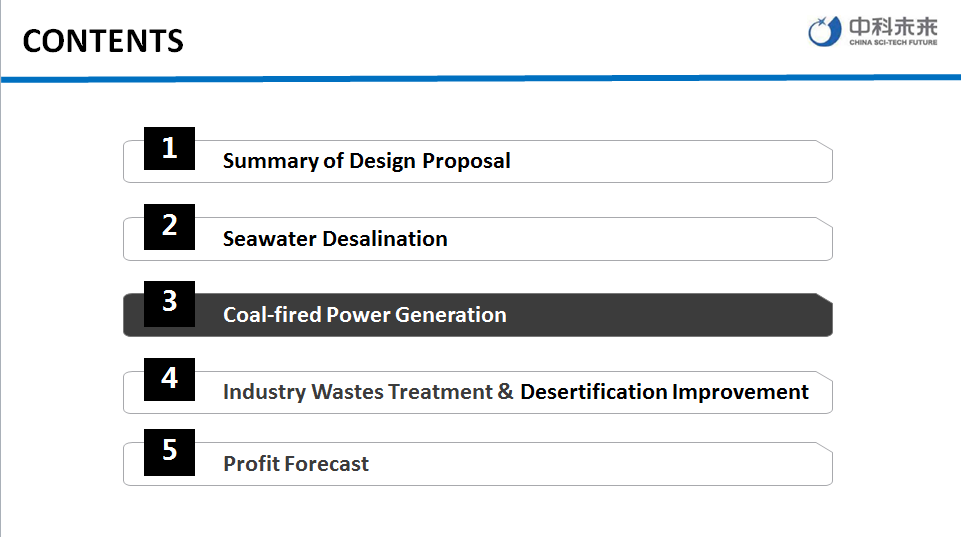
Task: Click the number 3 black box
Action: [169, 302]
